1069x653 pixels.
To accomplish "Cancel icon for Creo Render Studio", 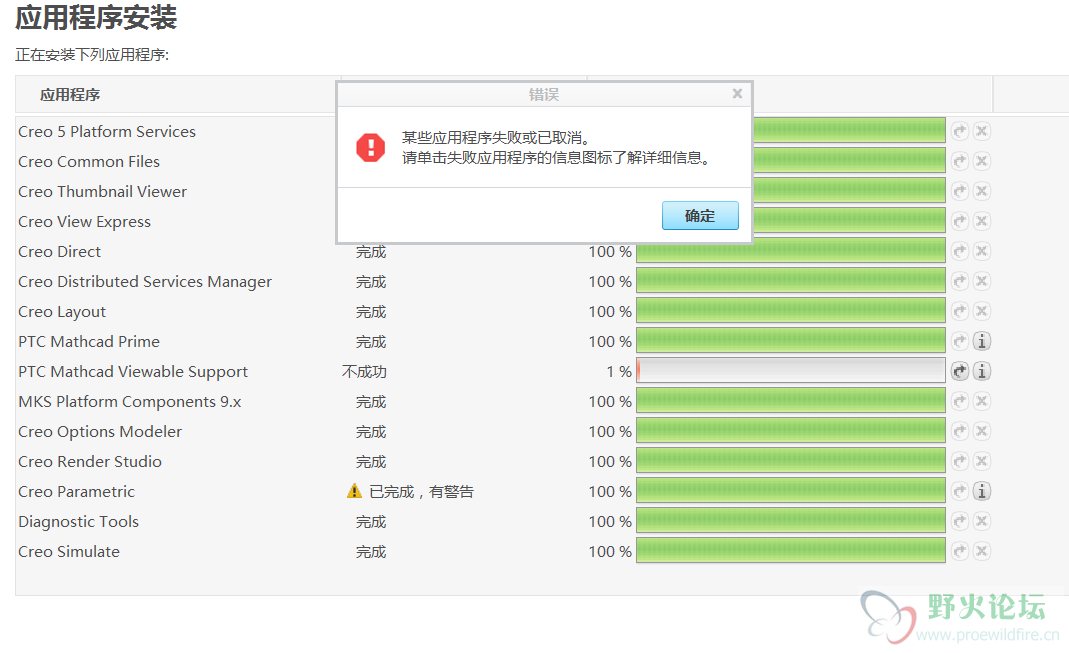I will pyautogui.click(x=982, y=461).
